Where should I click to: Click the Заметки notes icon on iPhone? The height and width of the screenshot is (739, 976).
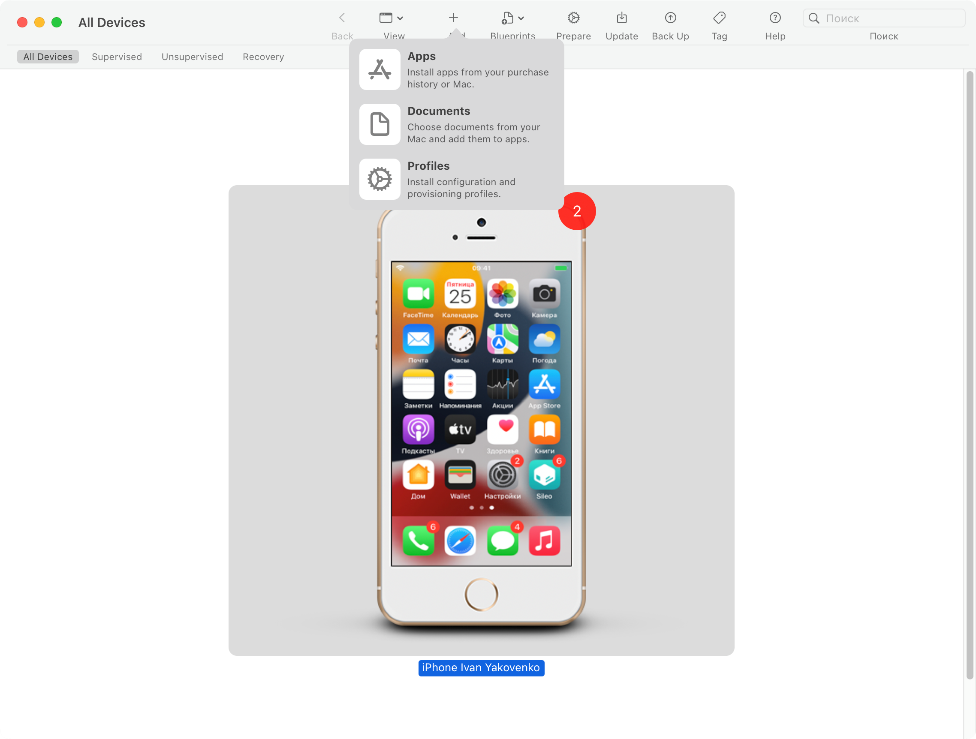click(418, 385)
